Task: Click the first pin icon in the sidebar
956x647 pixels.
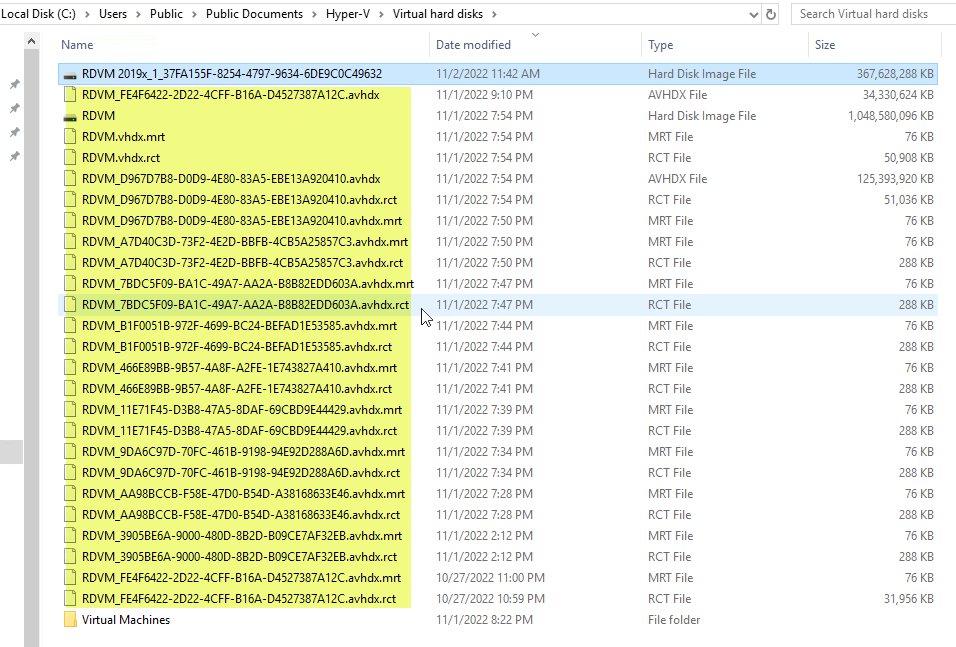Action: (x=15, y=84)
